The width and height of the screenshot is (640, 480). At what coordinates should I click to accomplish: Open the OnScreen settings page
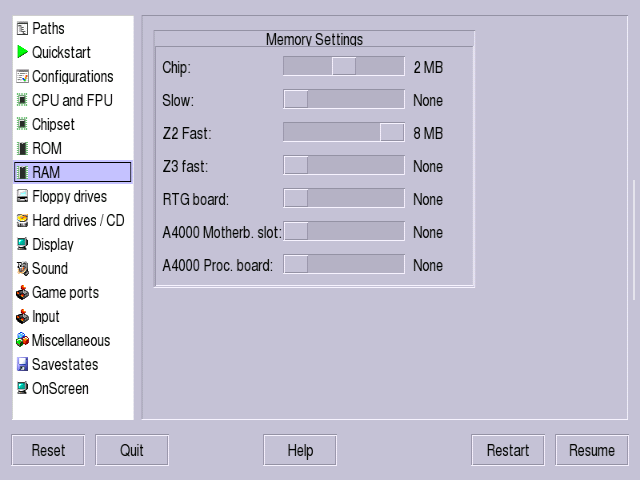tap(60, 388)
